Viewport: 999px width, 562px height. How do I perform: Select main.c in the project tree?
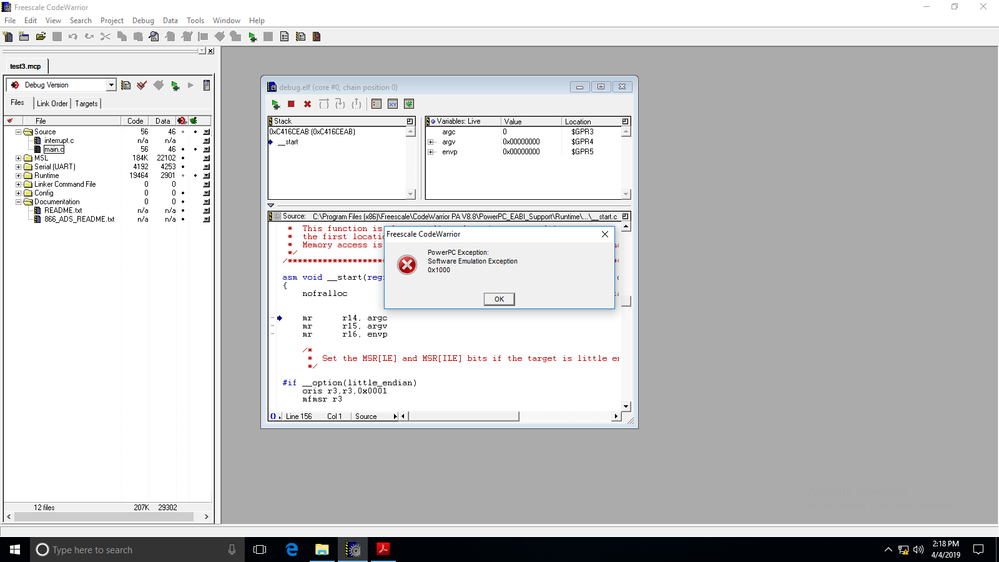point(54,149)
